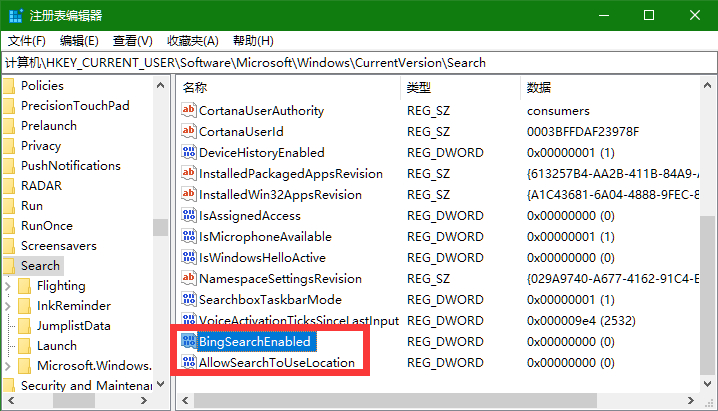The height and width of the screenshot is (411, 718).
Task: Click the 0003BFFDAF23978F data cell
Action: pyautogui.click(x=583, y=132)
